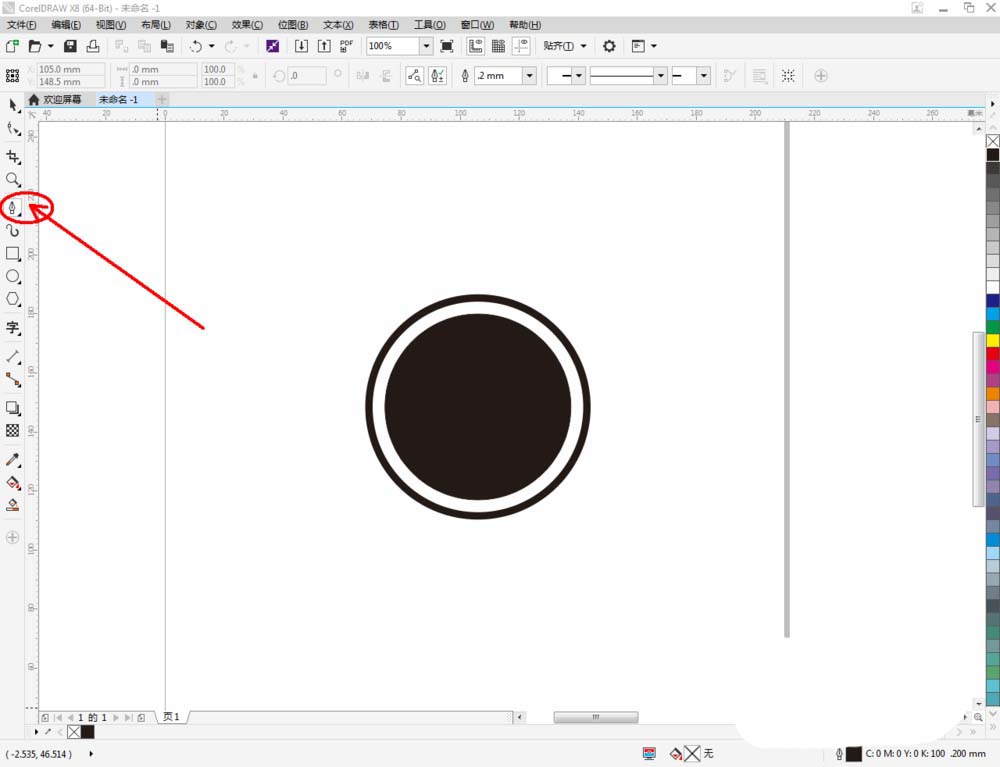The height and width of the screenshot is (767, 1000).
Task: Open the 文件(F) menu
Action: tap(21, 25)
